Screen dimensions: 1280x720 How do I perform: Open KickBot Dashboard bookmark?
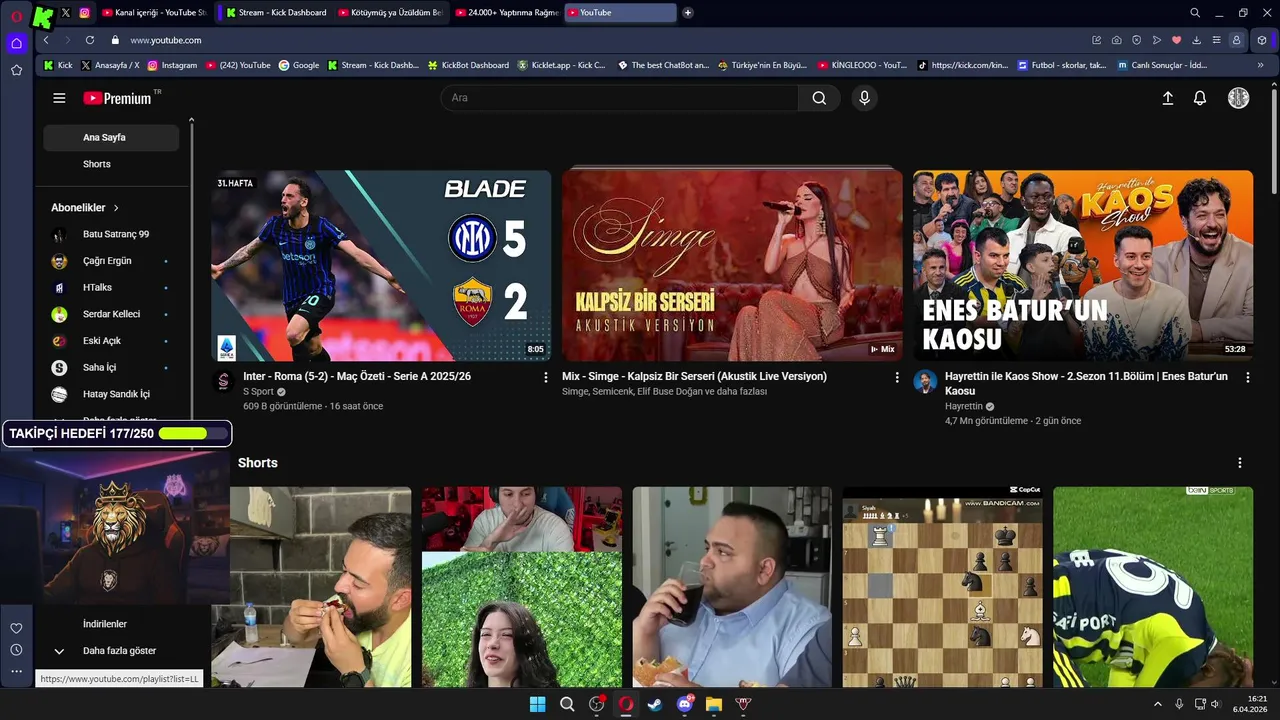click(468, 65)
